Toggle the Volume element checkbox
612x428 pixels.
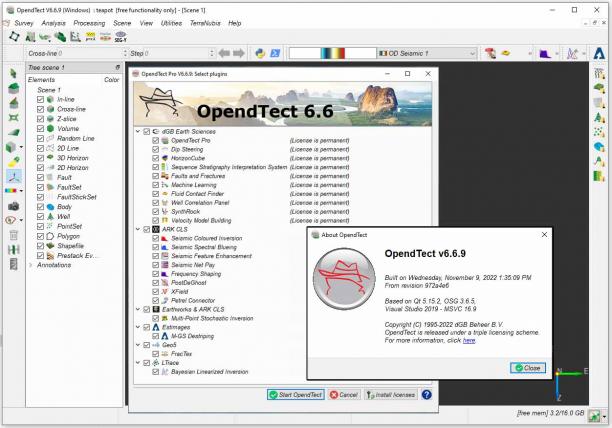tap(40, 129)
